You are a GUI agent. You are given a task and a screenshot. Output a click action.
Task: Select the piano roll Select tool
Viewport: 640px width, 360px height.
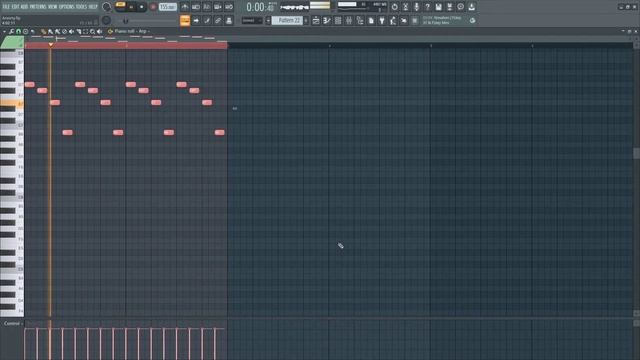pyautogui.click(x=86, y=31)
